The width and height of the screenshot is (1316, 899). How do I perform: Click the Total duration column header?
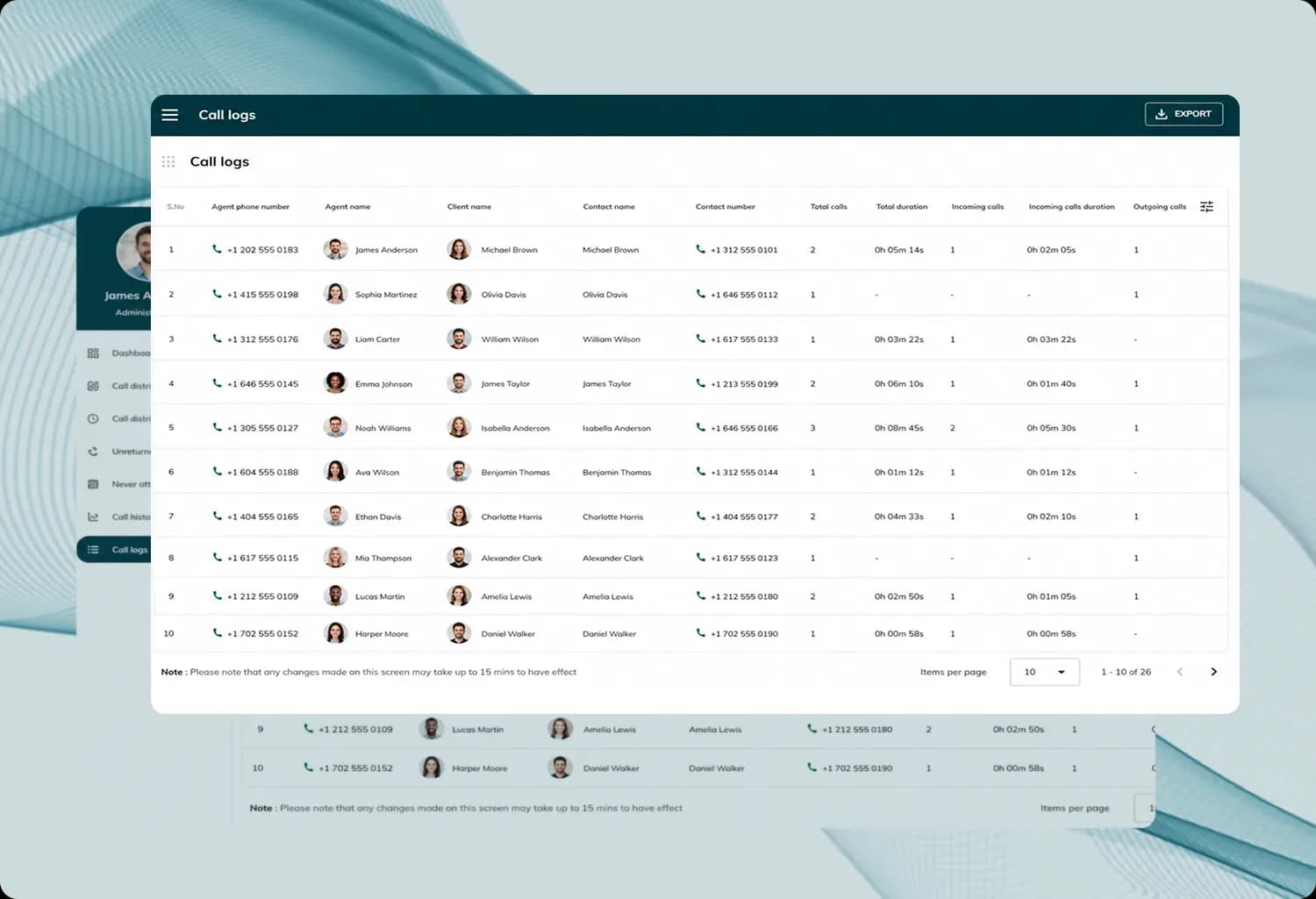[901, 207]
